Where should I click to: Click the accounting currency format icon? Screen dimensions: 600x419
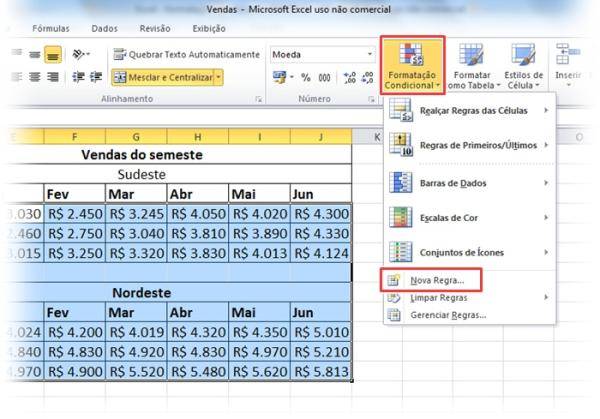tap(280, 78)
